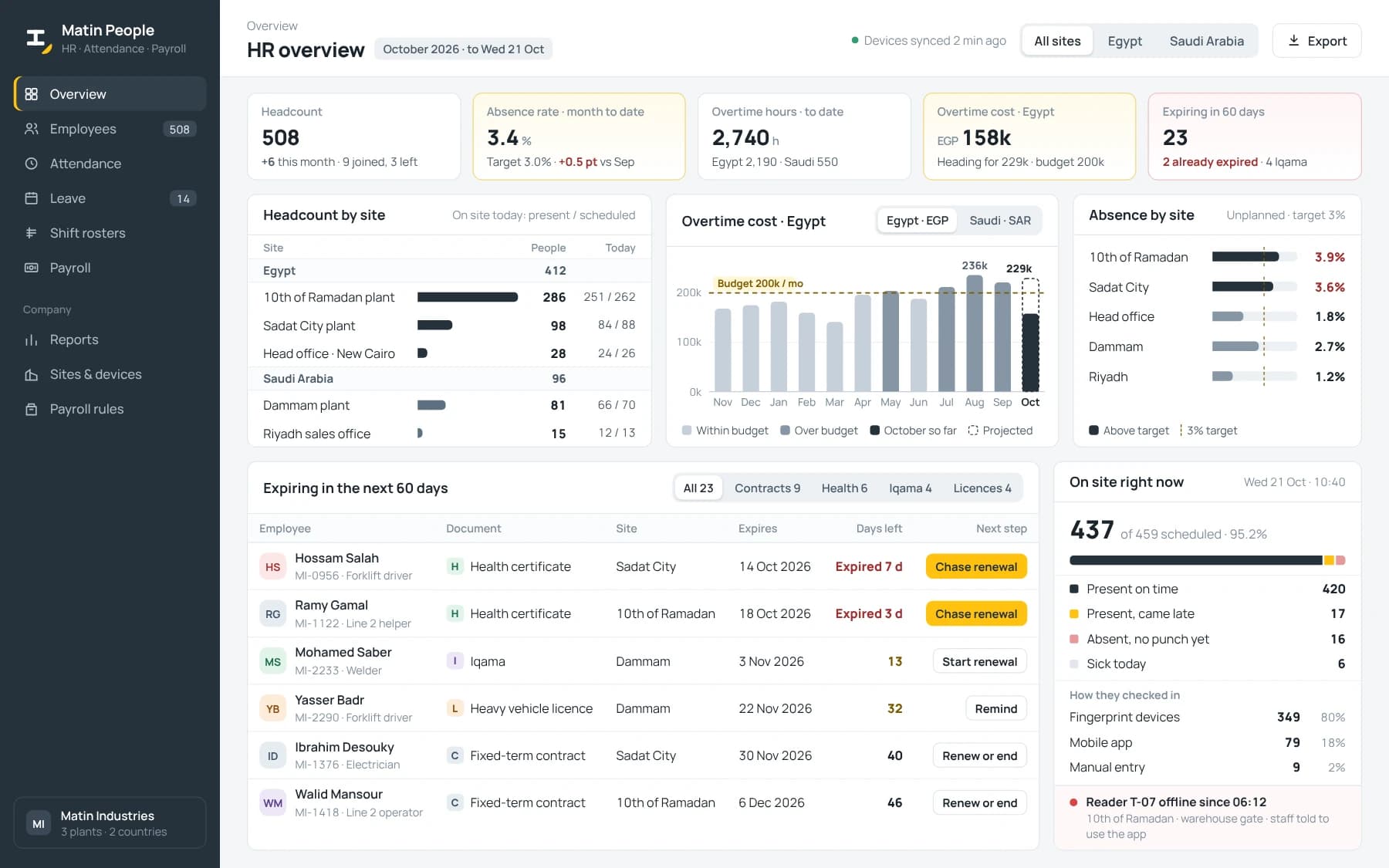The image size is (1389, 868).
Task: Click the Reports bar chart icon
Action: click(32, 339)
